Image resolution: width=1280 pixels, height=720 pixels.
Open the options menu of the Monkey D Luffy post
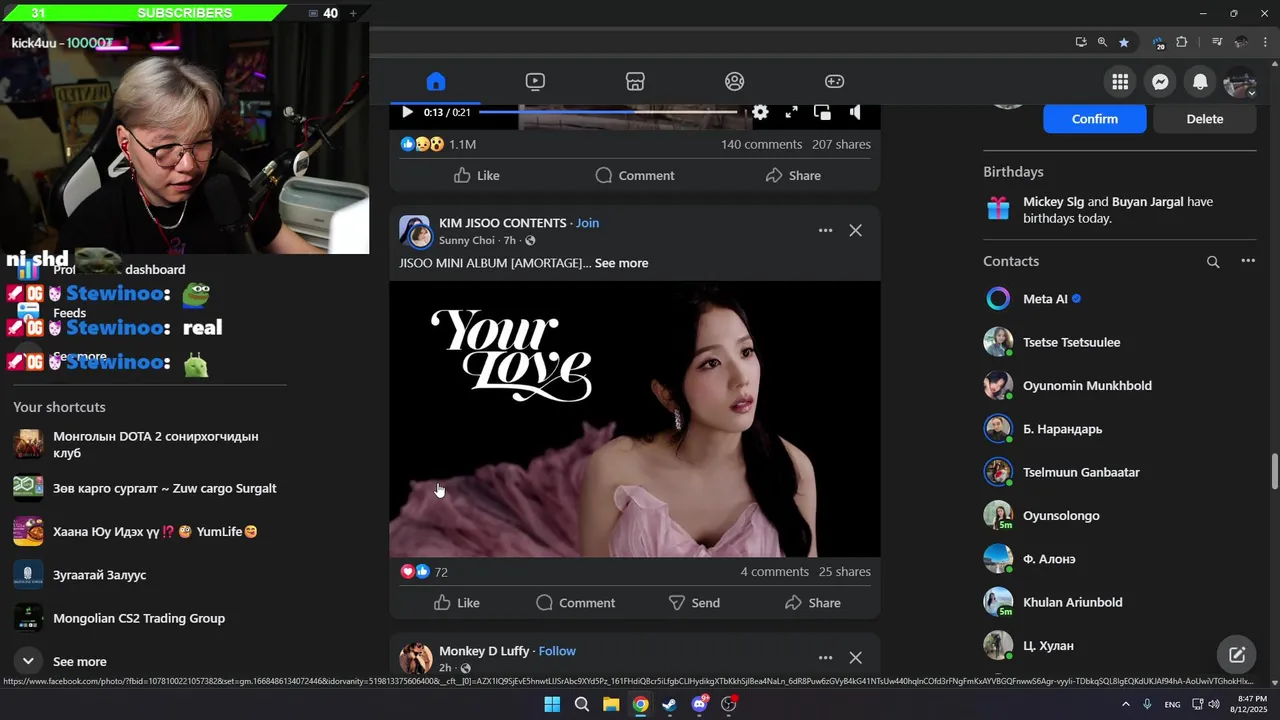(x=825, y=657)
